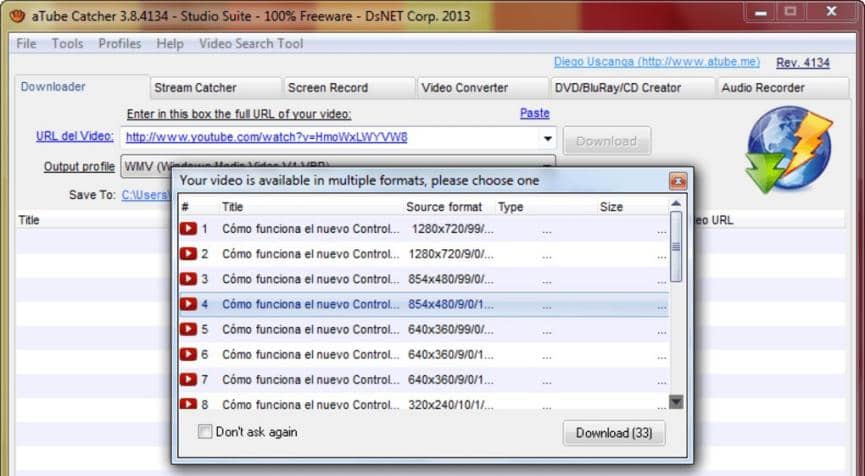Image resolution: width=865 pixels, height=476 pixels.
Task: Select row 2 with format 1280x720/9/0/
Action: (x=424, y=254)
